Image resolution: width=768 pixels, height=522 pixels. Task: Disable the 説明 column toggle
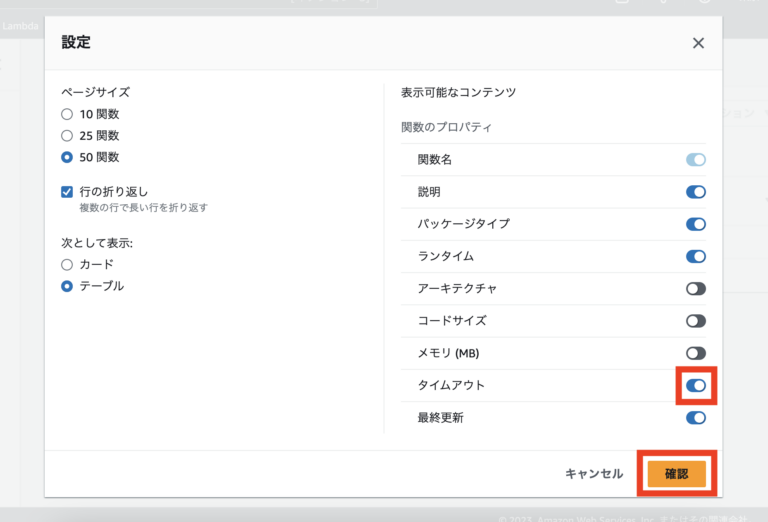click(x=695, y=192)
